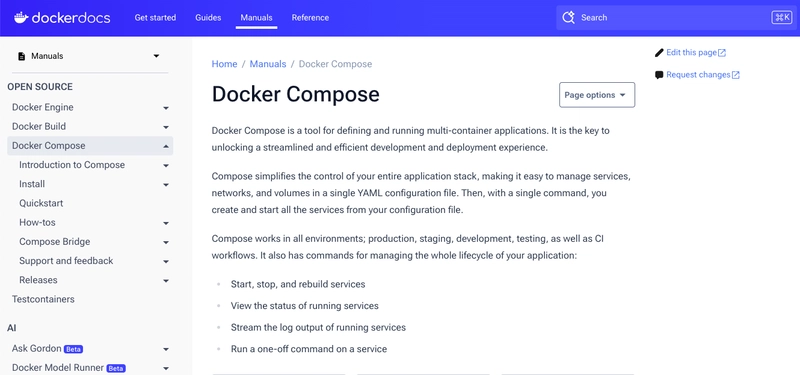Screen dimensions: 800x375
Task: Select Docker Compose in sidebar
Action: click(48, 145)
